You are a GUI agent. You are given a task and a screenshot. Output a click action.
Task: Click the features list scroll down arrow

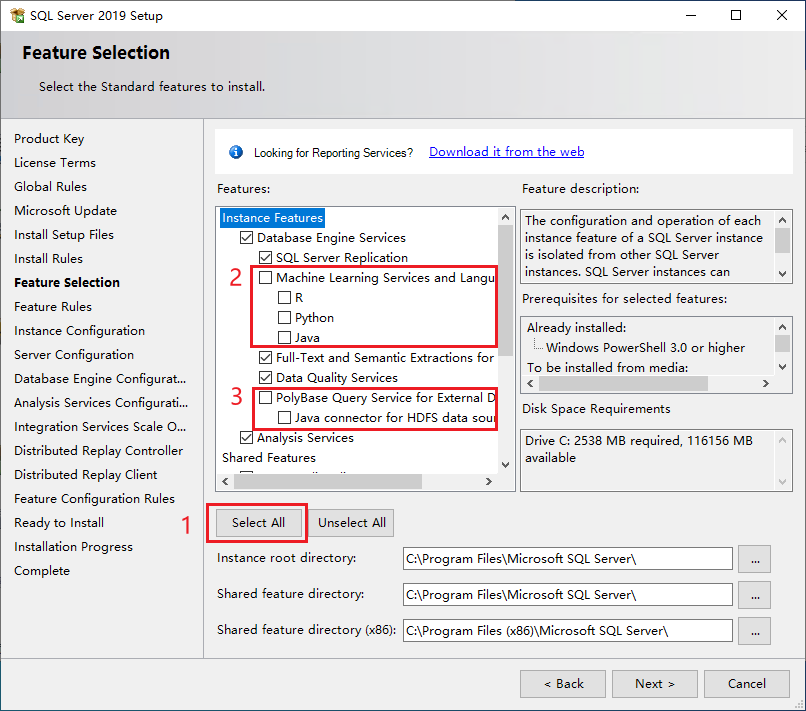point(506,465)
